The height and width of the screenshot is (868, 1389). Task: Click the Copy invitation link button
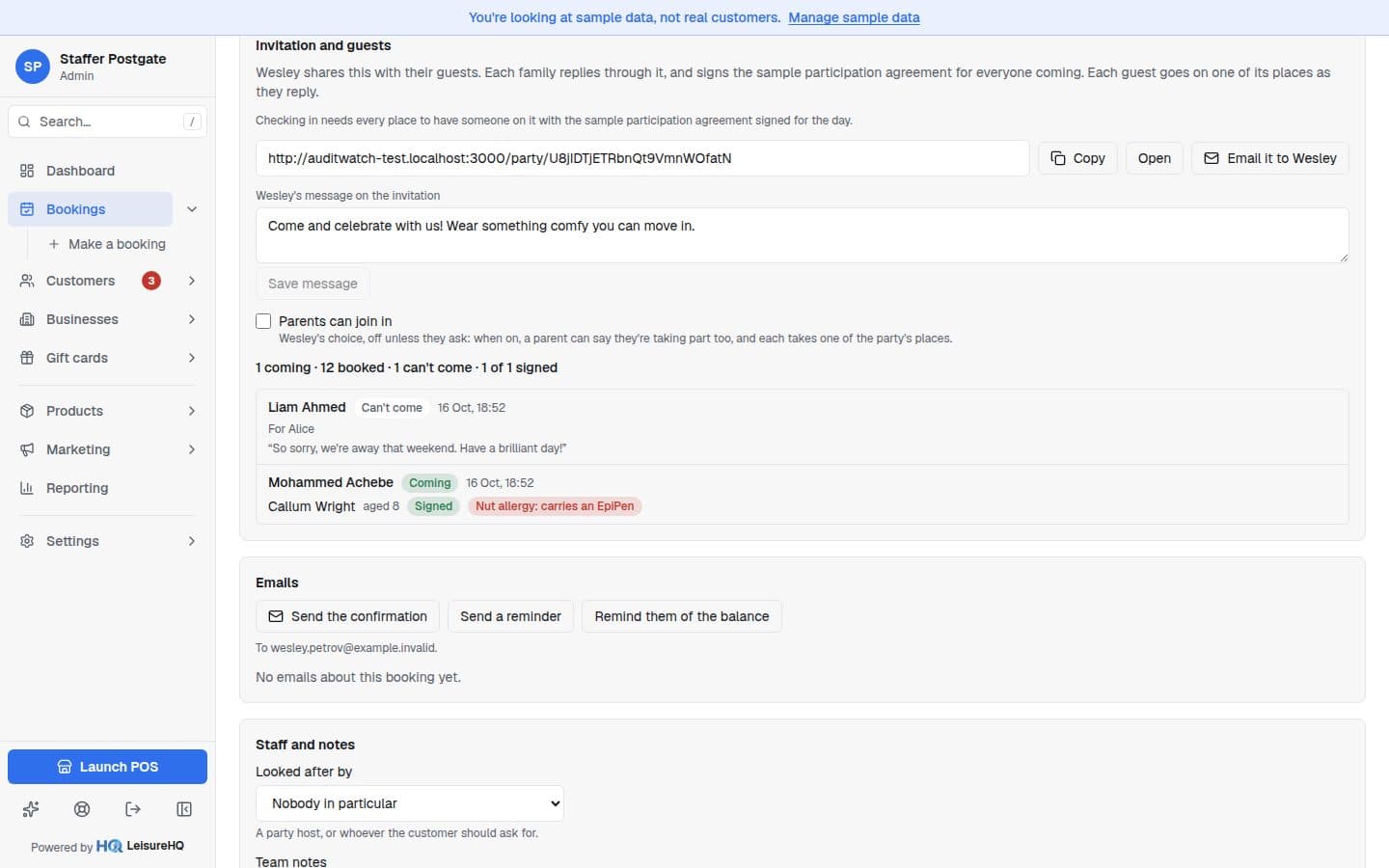[x=1077, y=158]
